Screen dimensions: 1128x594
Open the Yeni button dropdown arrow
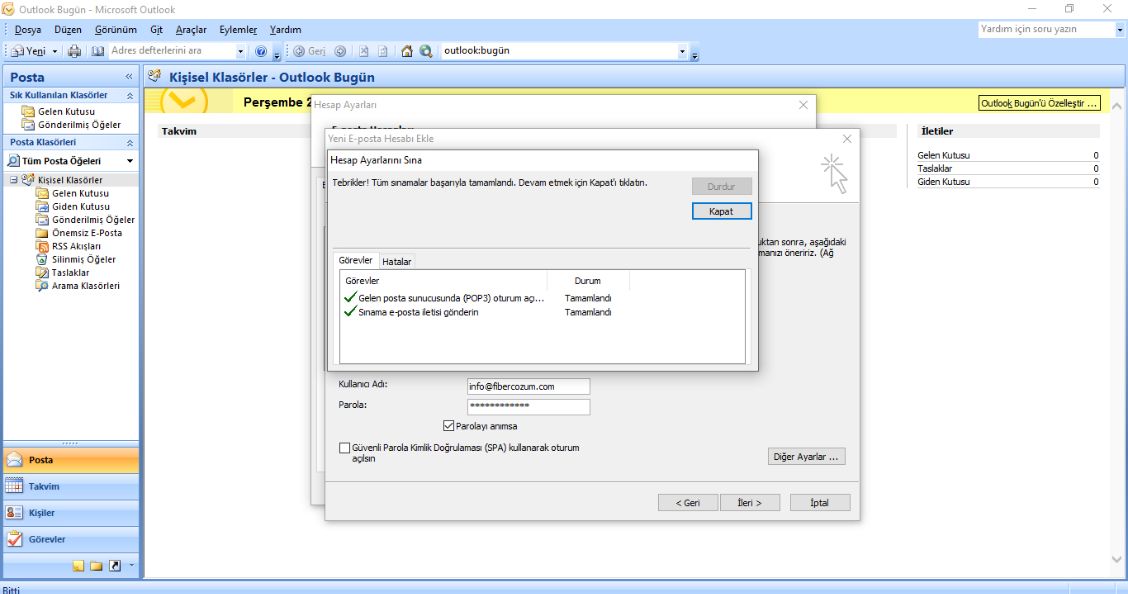(x=55, y=51)
